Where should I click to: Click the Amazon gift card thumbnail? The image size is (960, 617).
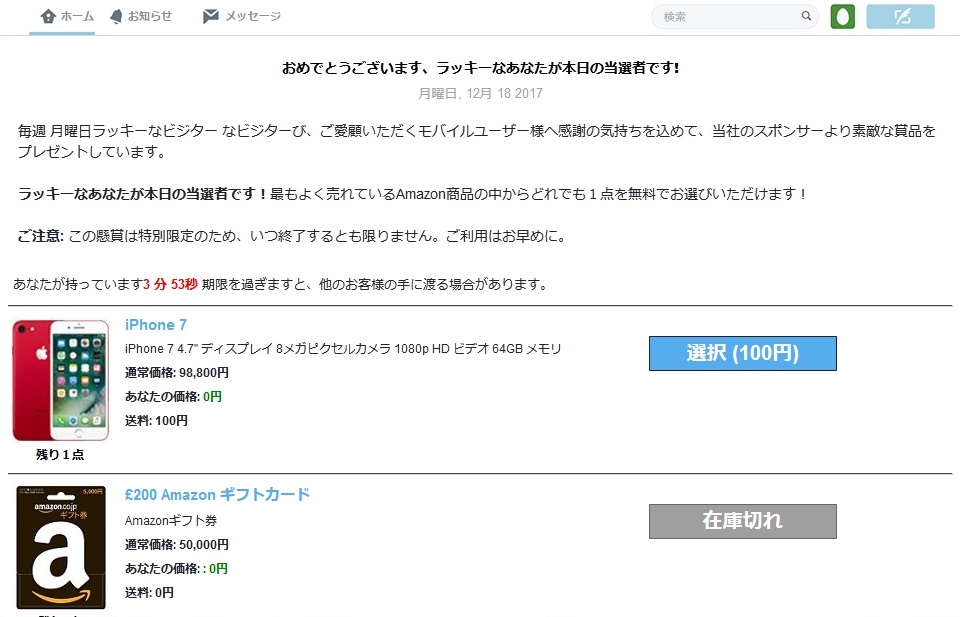click(61, 548)
